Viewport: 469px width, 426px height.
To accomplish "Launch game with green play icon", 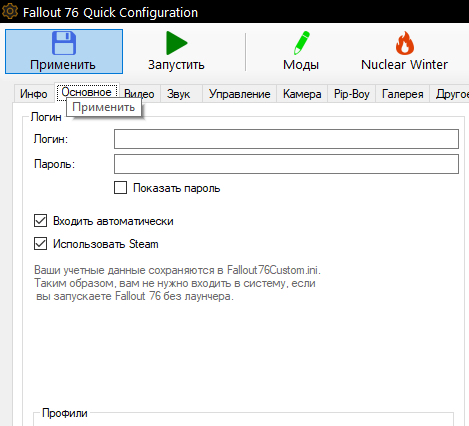I will pos(177,43).
